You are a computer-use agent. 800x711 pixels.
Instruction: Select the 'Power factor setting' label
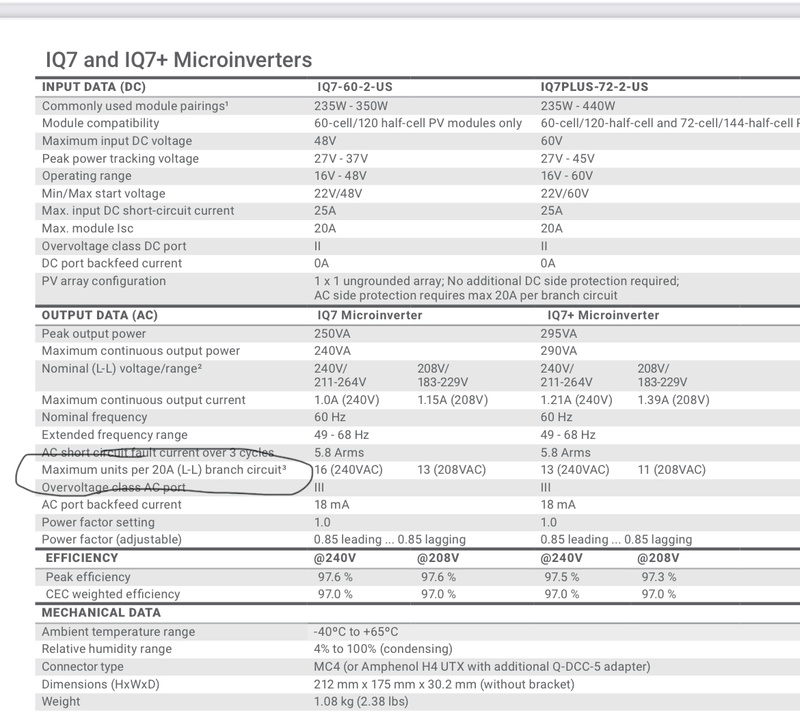point(98,522)
